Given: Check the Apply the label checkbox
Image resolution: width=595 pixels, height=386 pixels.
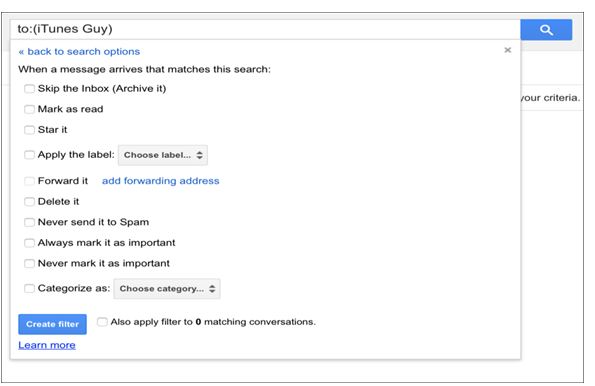Looking at the screenshot, I should (x=29, y=155).
